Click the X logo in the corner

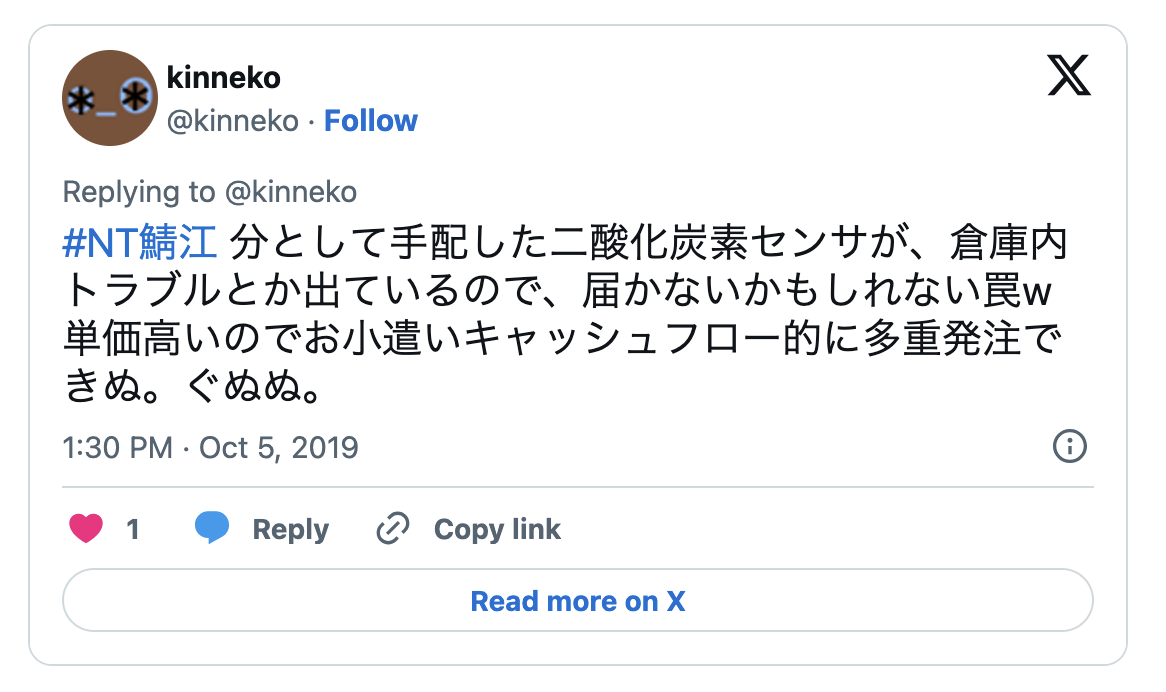[1069, 75]
